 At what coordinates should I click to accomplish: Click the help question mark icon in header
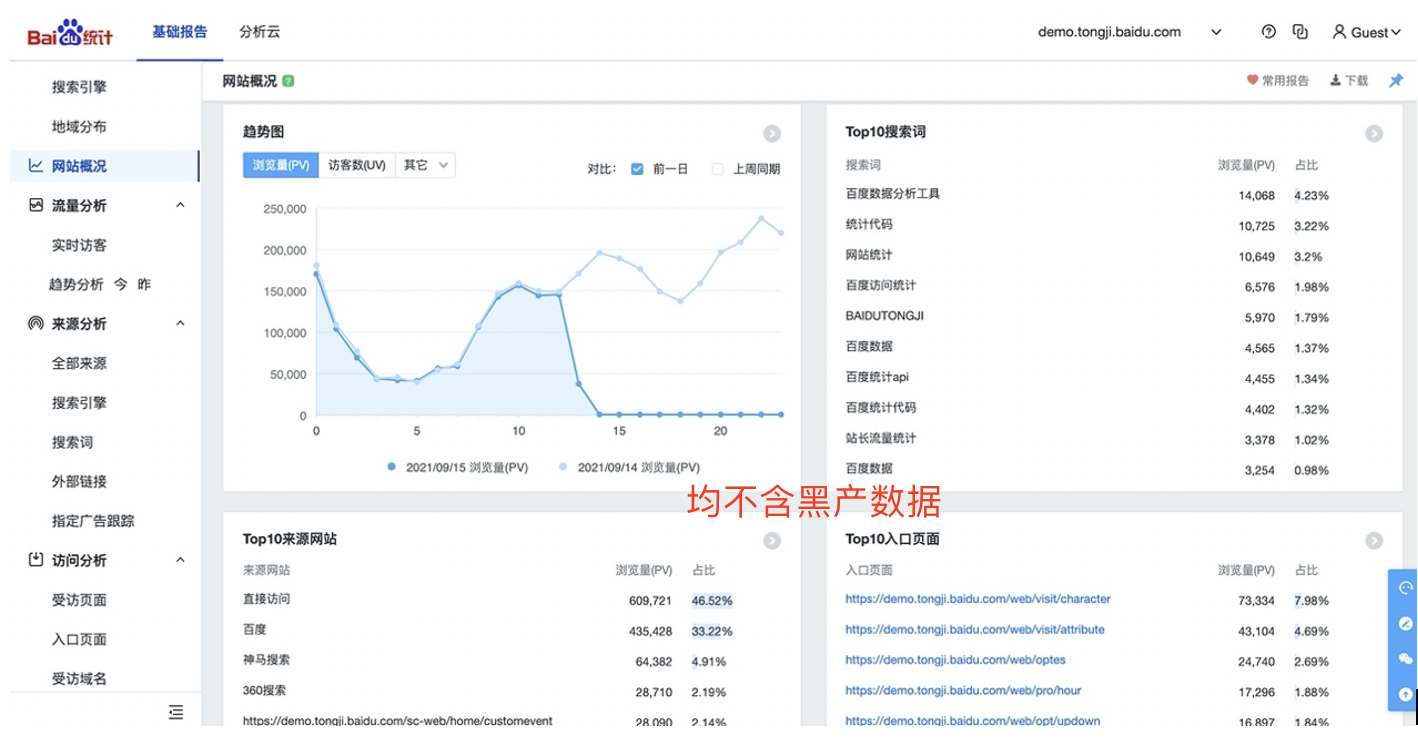click(1269, 32)
